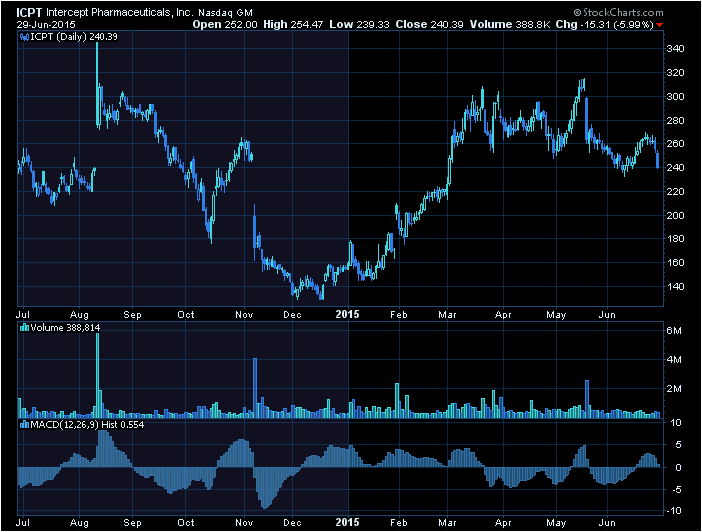
Task: Click the 6M volume axis label
Action: point(674,331)
